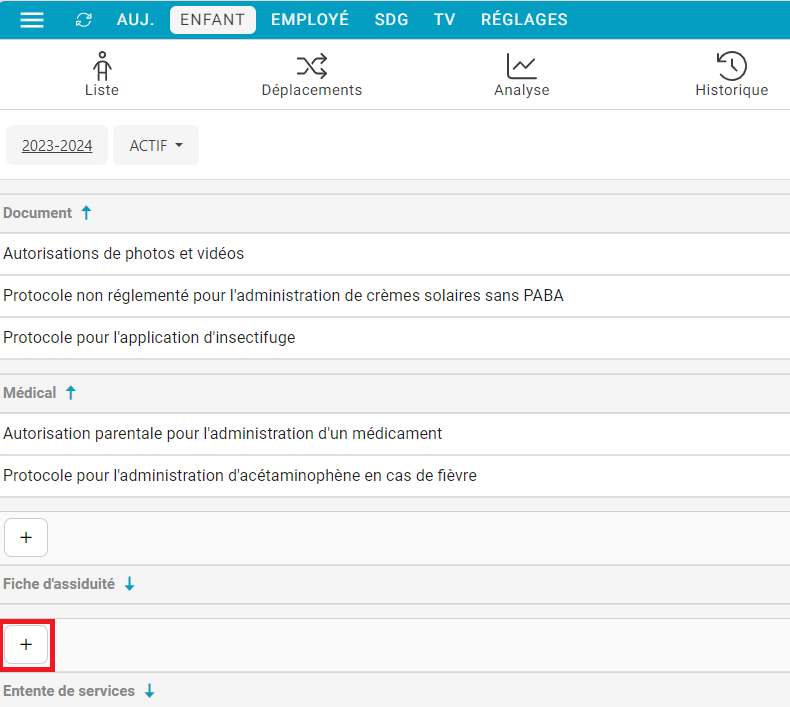Screen dimensions: 790x707
Task: Open the TV tab
Action: click(x=444, y=20)
